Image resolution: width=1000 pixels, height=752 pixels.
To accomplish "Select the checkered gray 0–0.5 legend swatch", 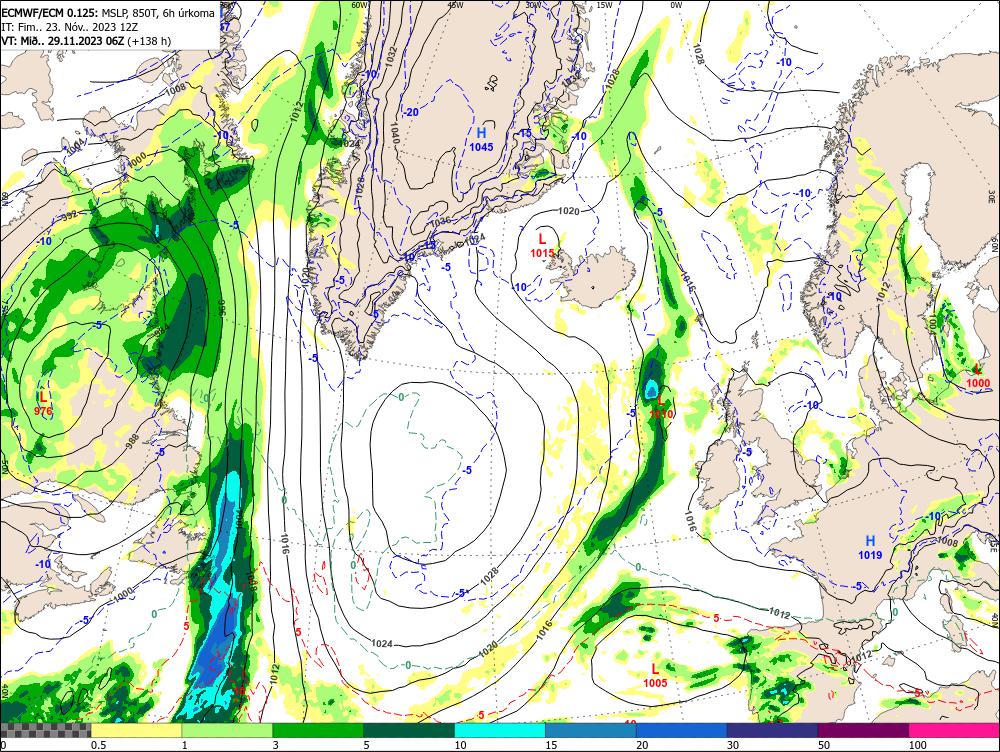I will click(45, 730).
